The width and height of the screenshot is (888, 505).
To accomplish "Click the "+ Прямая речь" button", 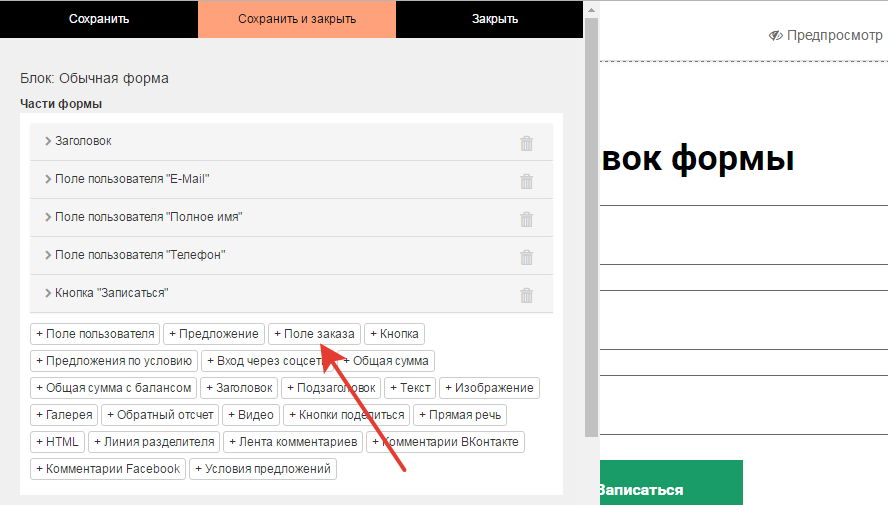I will pos(460,415).
